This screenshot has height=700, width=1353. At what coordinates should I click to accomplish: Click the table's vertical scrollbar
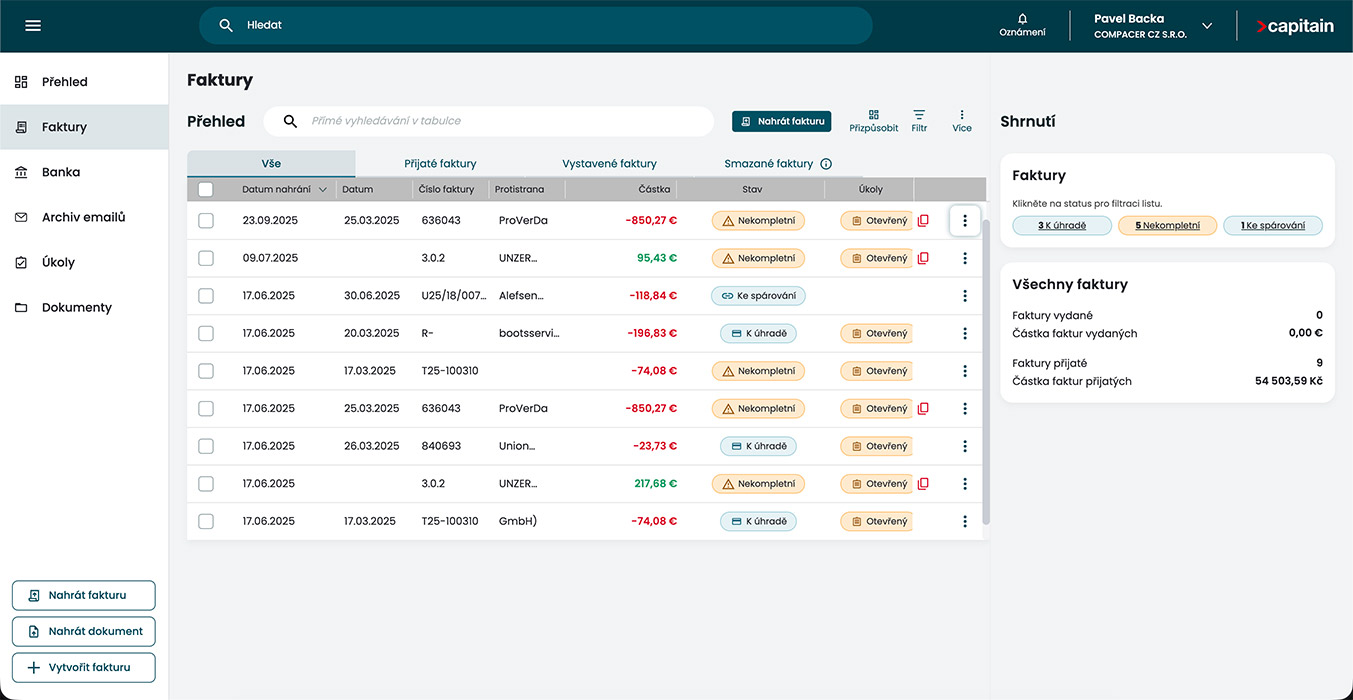point(985,370)
